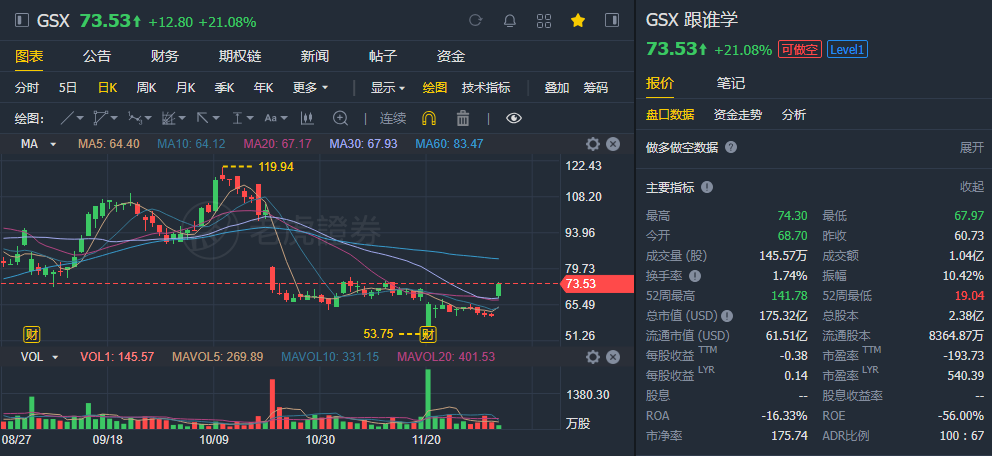Switch to the 帖子 tab
The image size is (992, 456).
[x=383, y=56]
